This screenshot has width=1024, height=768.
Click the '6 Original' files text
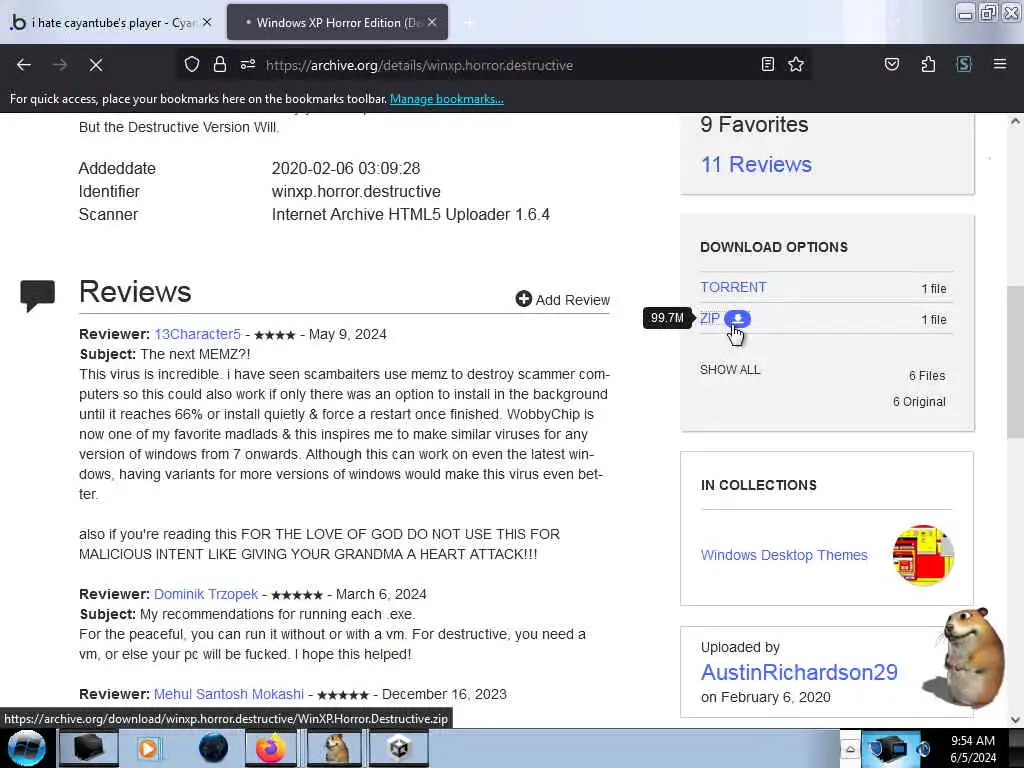[920, 402]
